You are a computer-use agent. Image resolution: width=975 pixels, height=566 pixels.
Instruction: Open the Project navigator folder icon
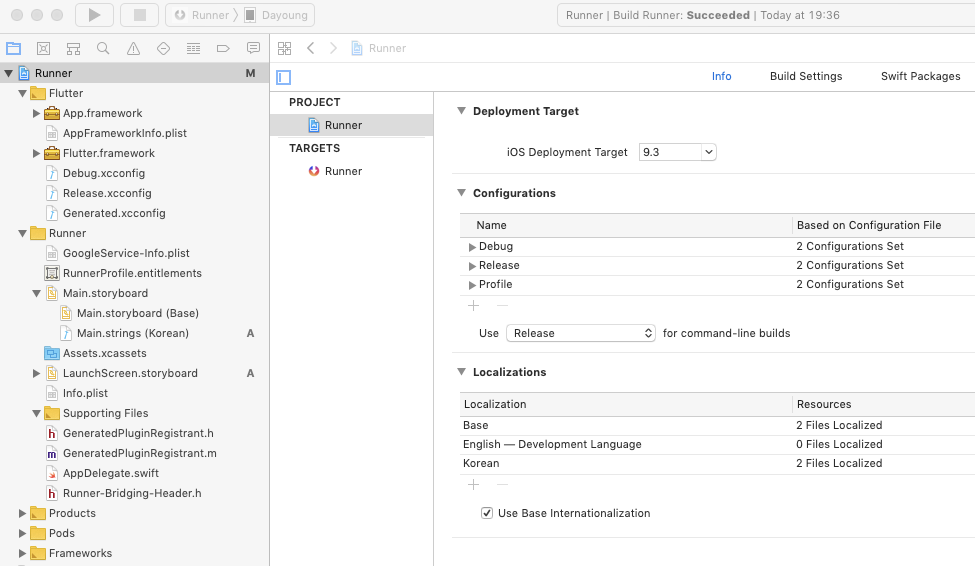coord(14,48)
